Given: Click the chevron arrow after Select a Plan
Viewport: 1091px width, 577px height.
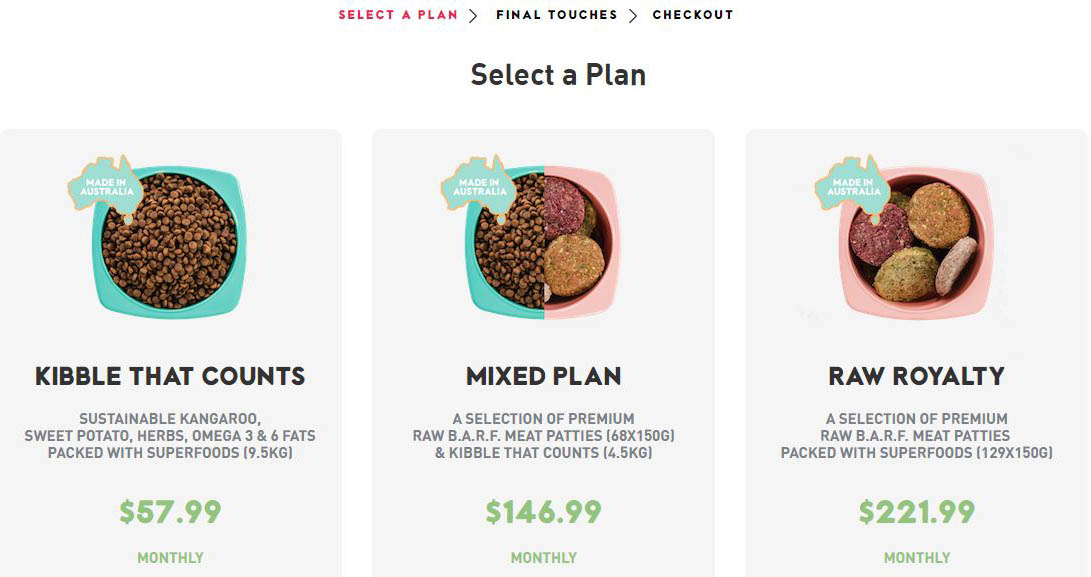Looking at the screenshot, I should pyautogui.click(x=473, y=15).
